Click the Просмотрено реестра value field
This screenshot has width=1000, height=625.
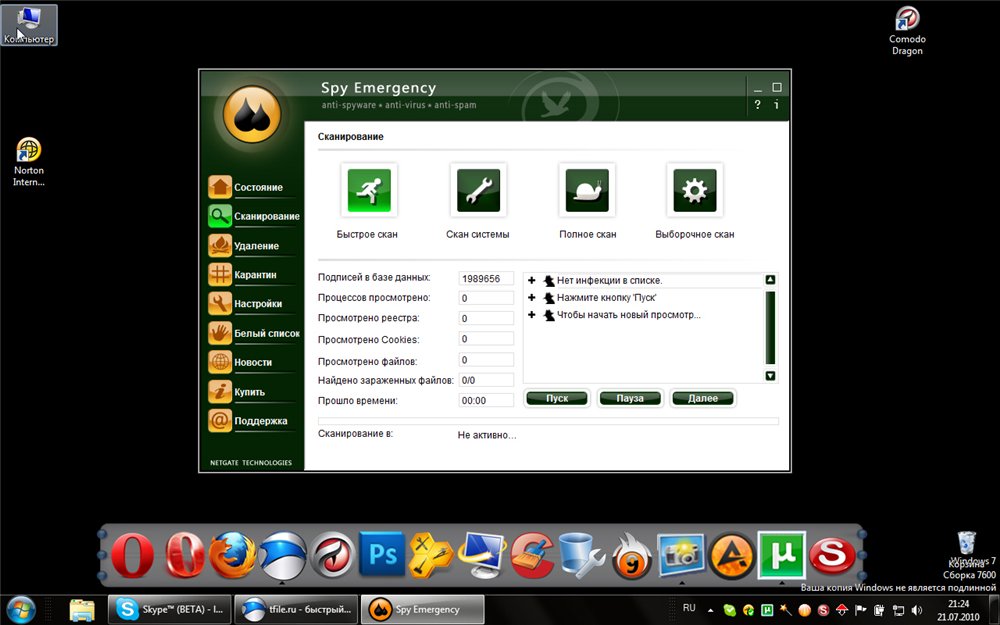pos(486,318)
